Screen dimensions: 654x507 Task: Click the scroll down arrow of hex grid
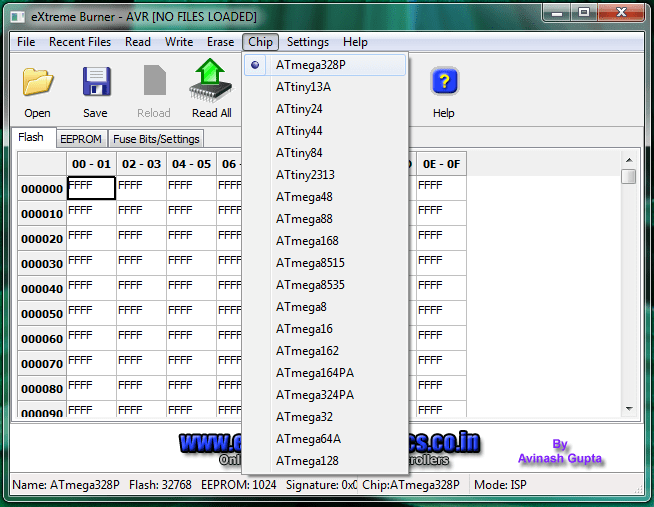point(628,408)
